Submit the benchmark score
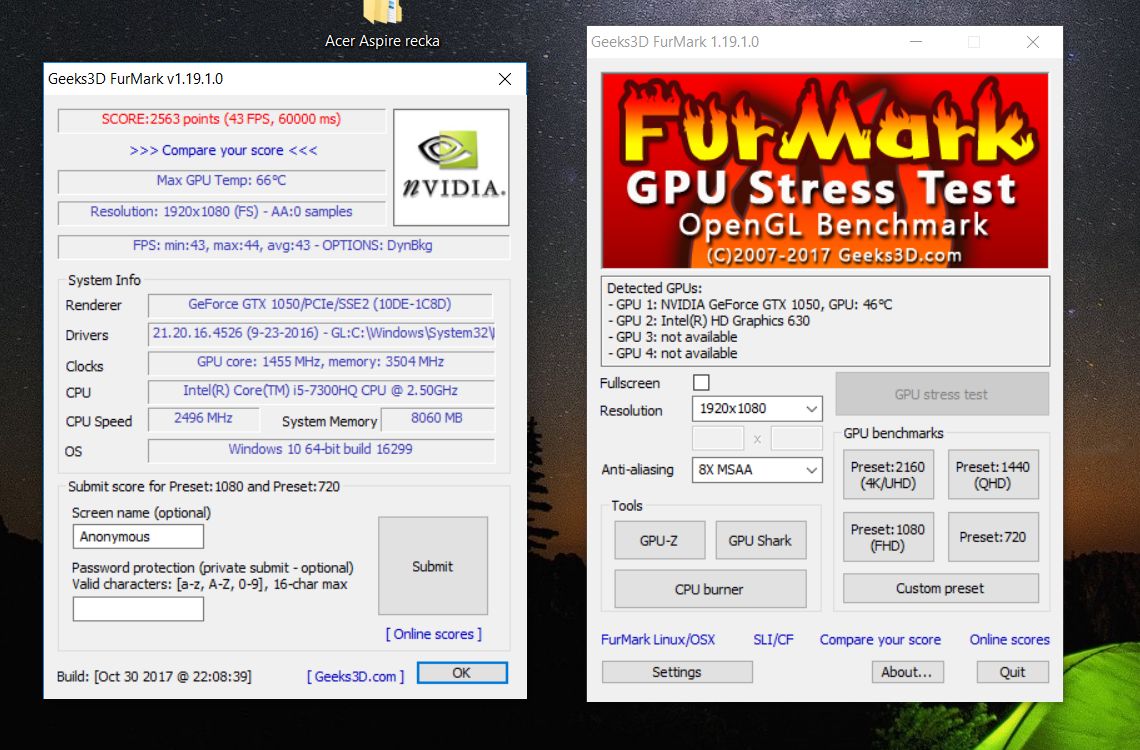The width and height of the screenshot is (1140, 750). 433,566
